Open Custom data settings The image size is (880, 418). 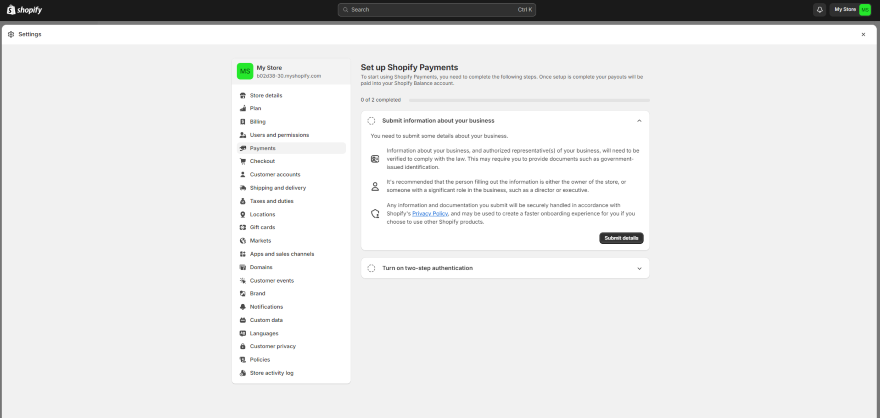point(291,320)
